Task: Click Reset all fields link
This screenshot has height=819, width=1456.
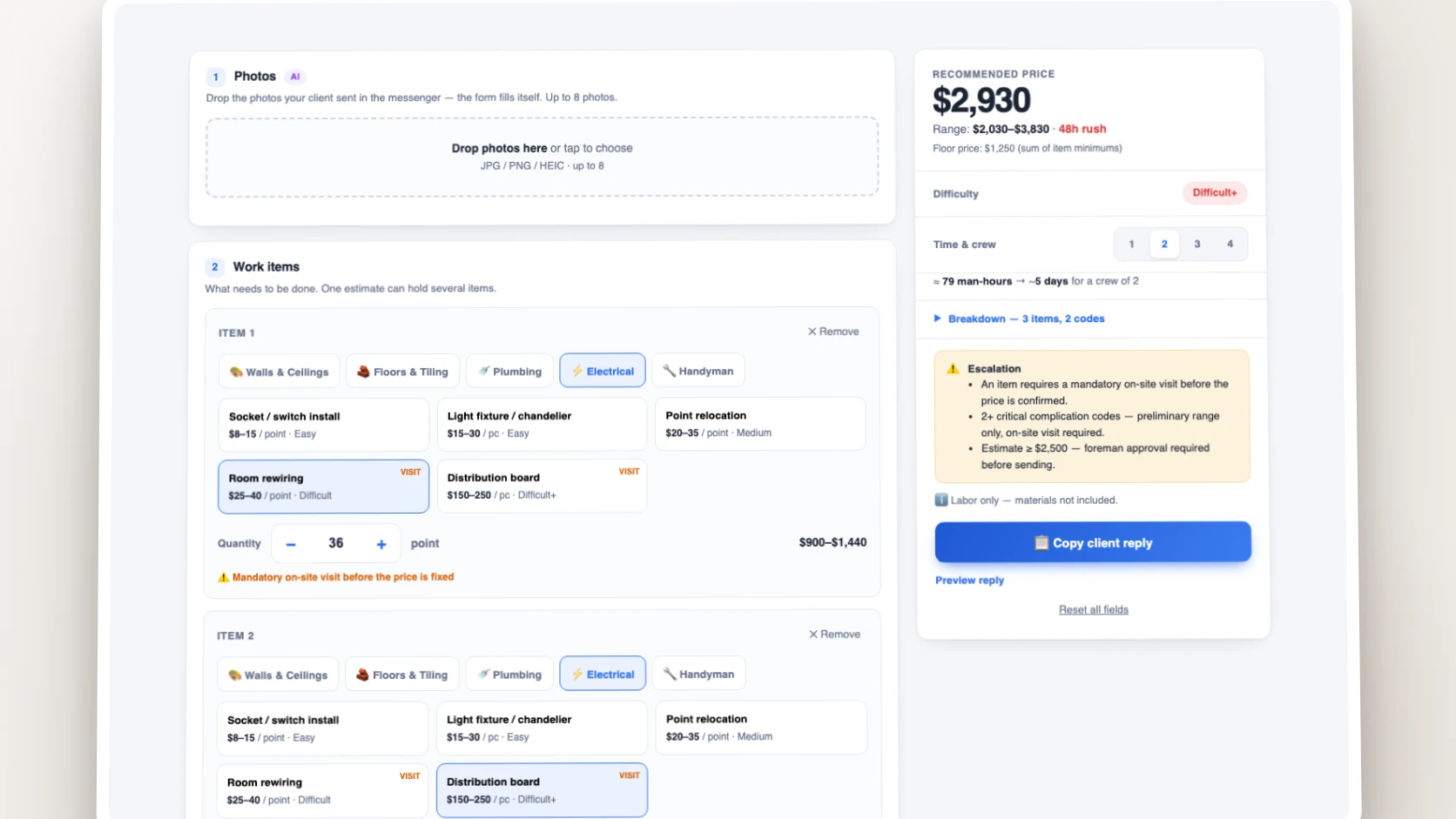Action: pos(1094,610)
